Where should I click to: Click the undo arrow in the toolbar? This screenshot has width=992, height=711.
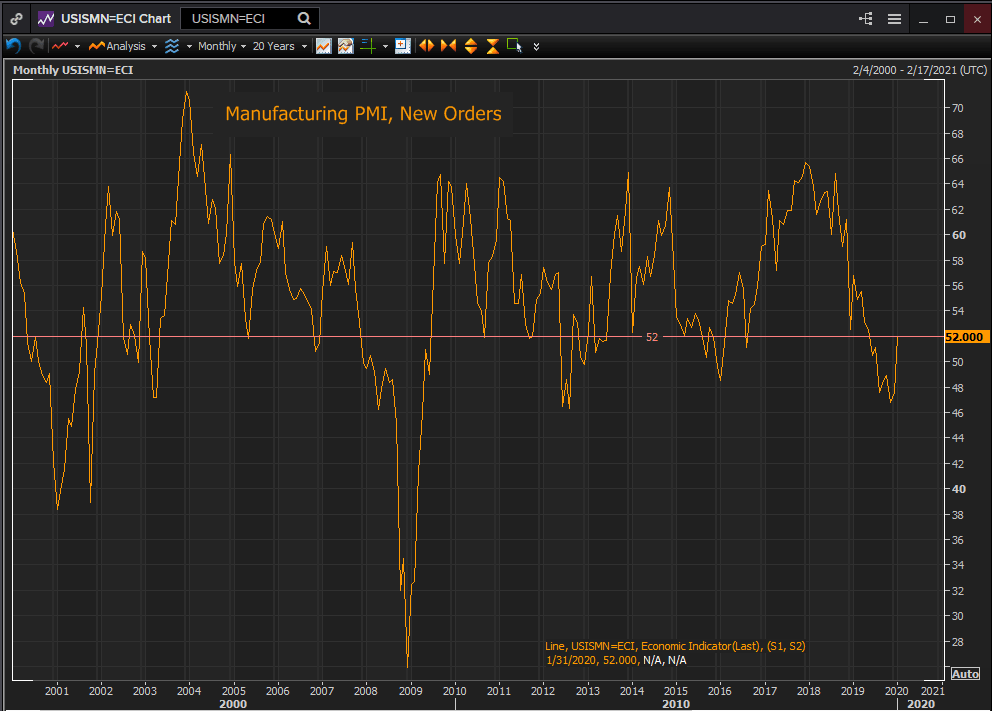click(x=13, y=46)
